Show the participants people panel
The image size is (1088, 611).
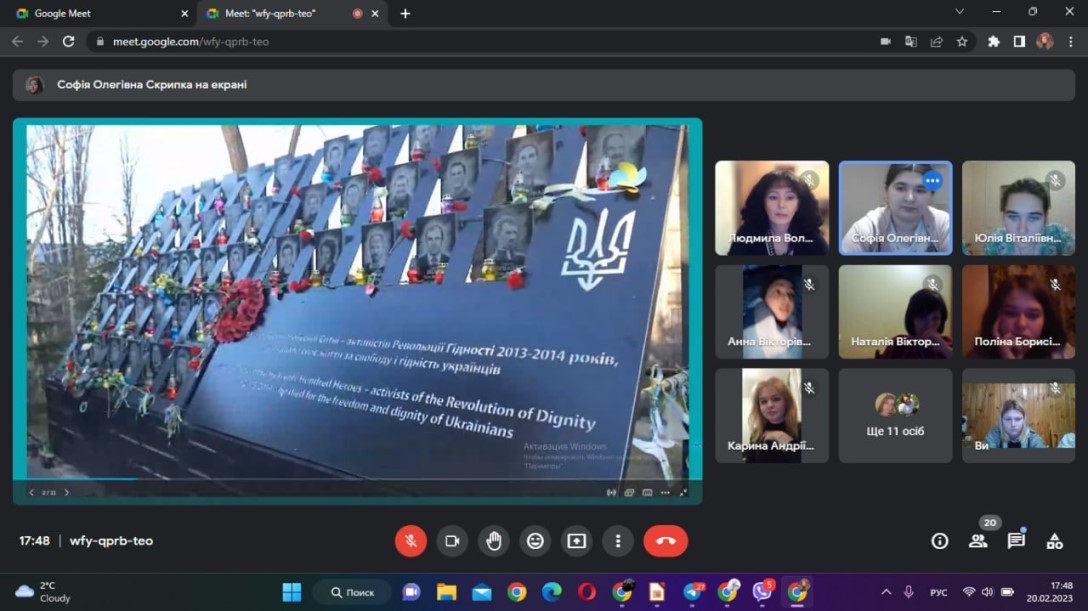[x=978, y=541]
